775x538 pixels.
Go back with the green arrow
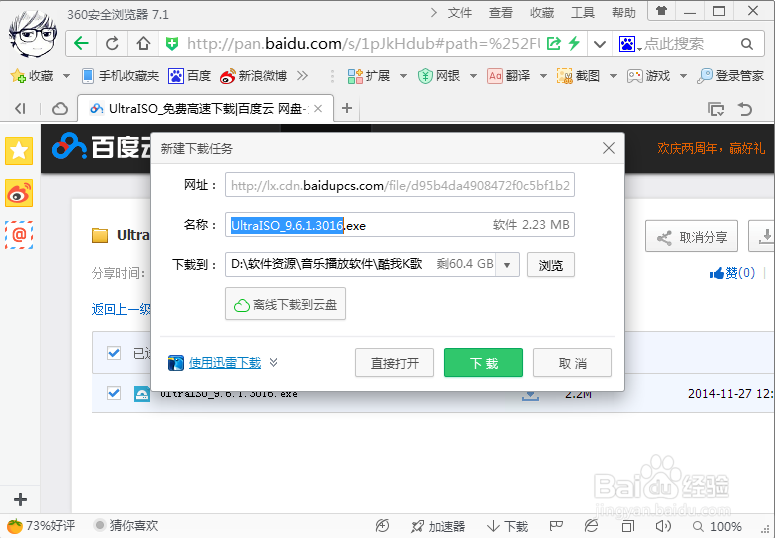click(x=81, y=44)
